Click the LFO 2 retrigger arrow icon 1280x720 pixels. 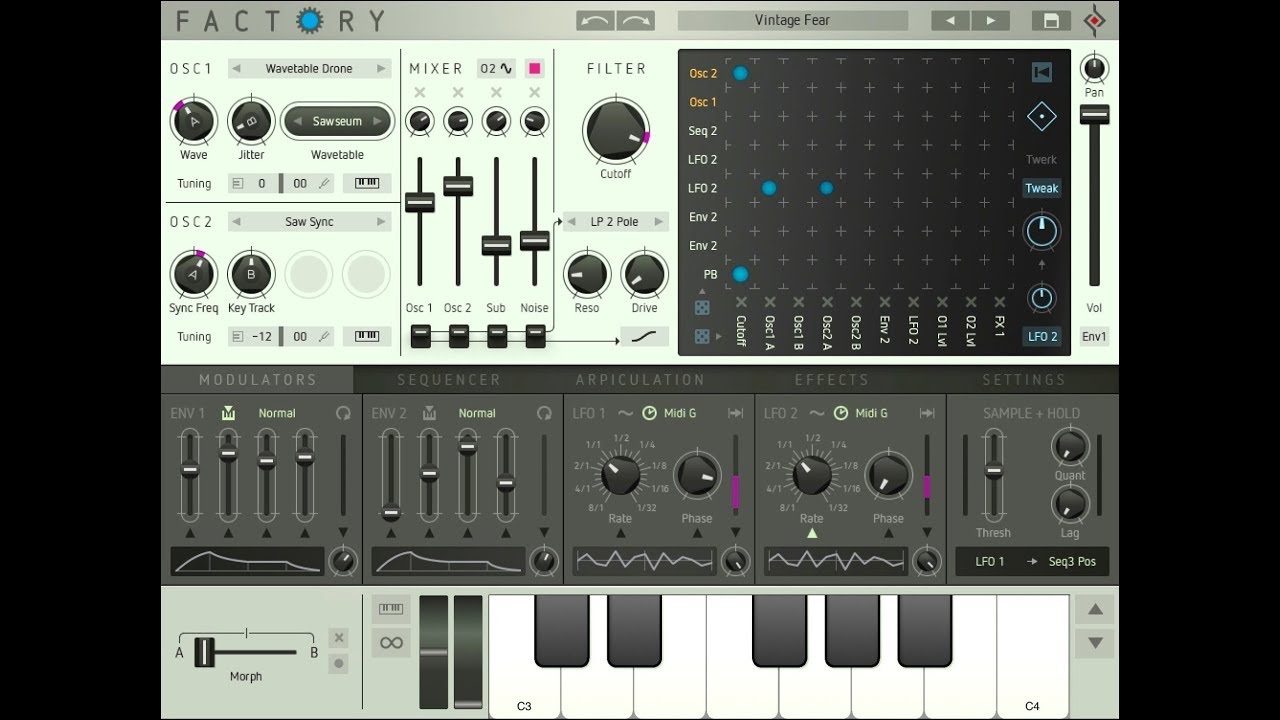point(927,413)
